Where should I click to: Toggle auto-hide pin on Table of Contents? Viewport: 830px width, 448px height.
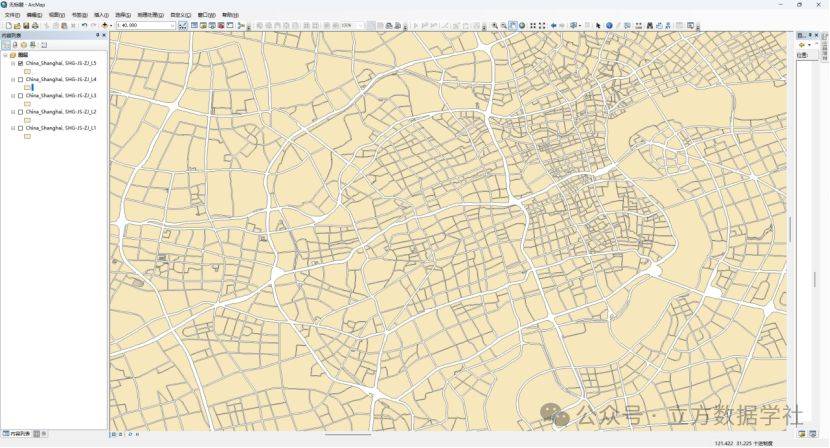(x=97, y=35)
